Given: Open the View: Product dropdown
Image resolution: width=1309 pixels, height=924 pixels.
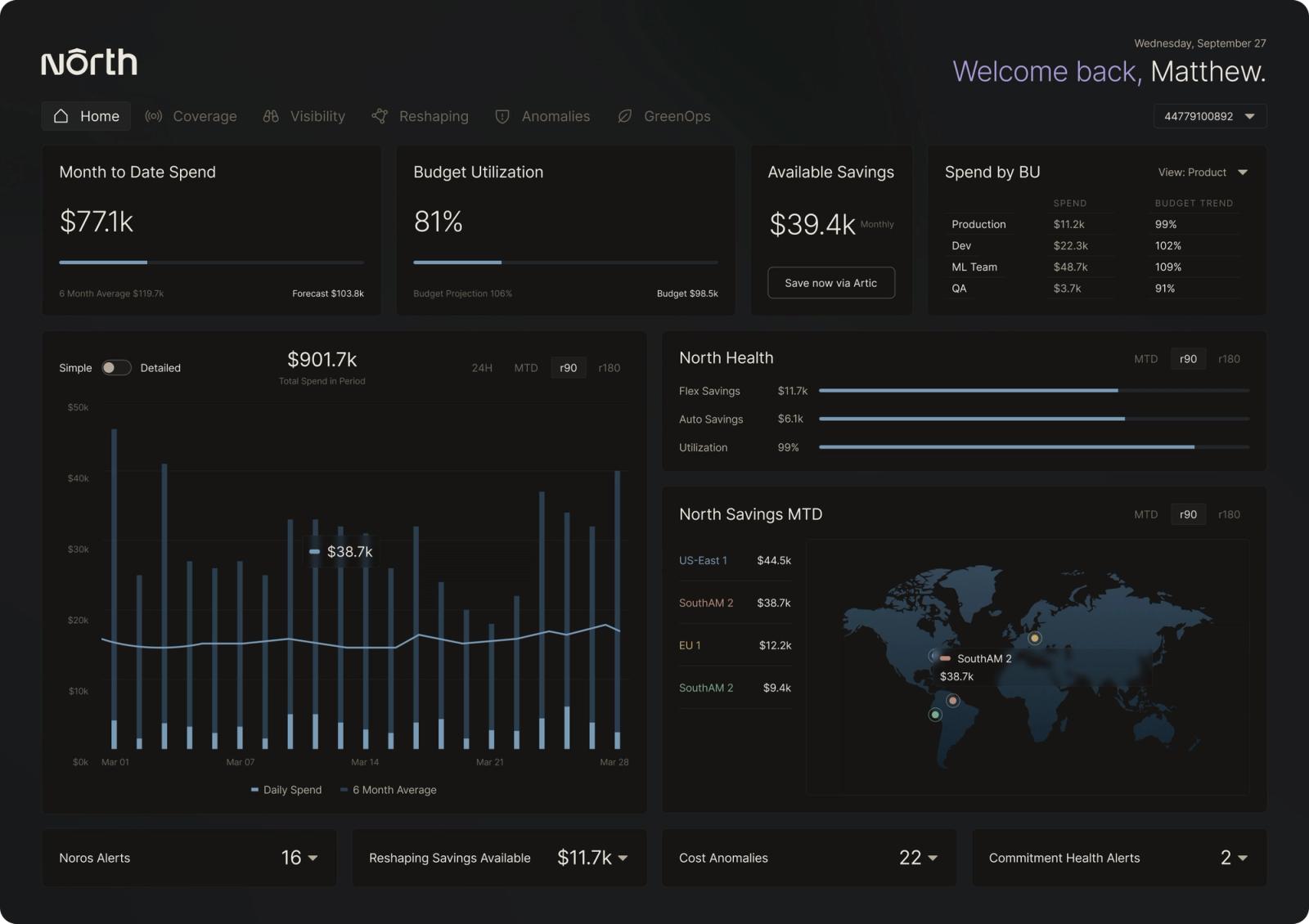Looking at the screenshot, I should [1203, 173].
